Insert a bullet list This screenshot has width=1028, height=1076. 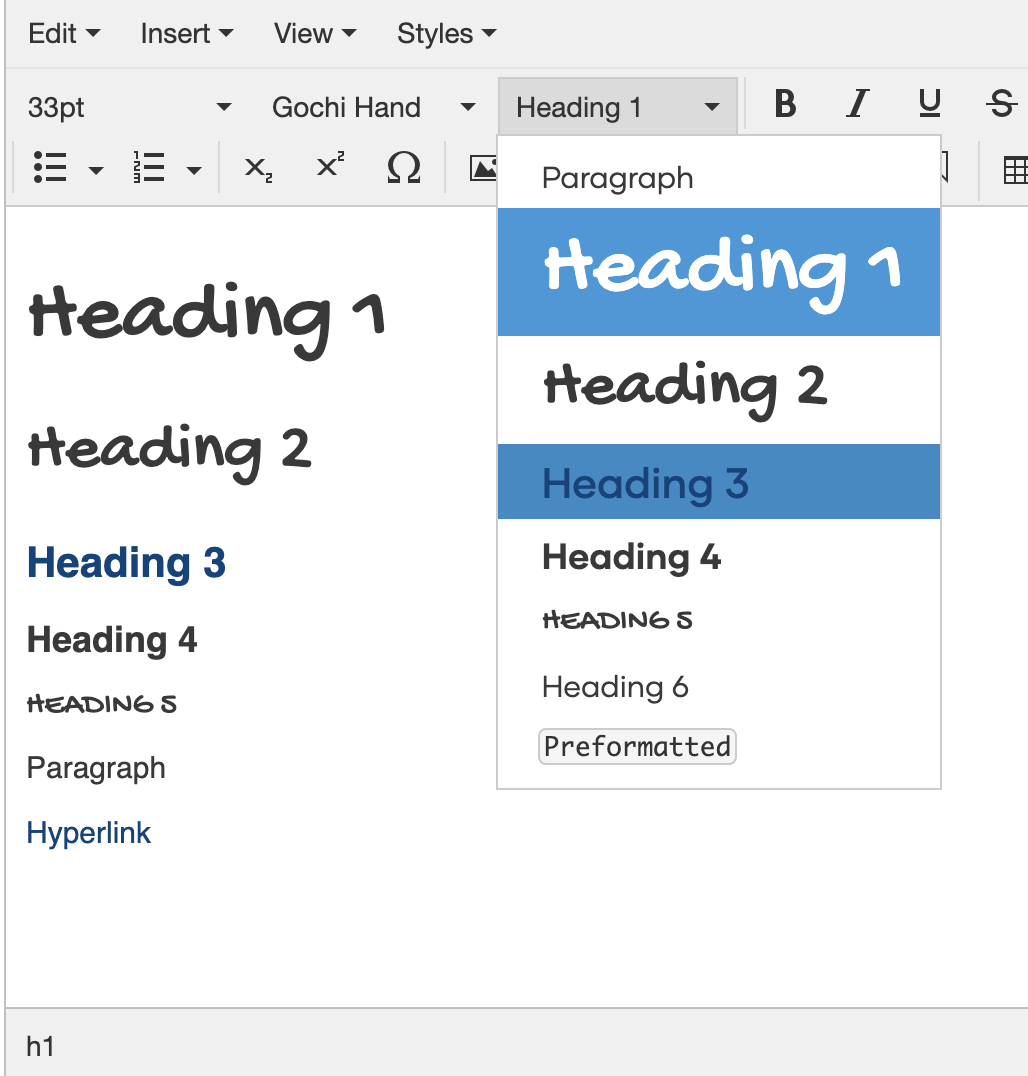click(x=50, y=167)
